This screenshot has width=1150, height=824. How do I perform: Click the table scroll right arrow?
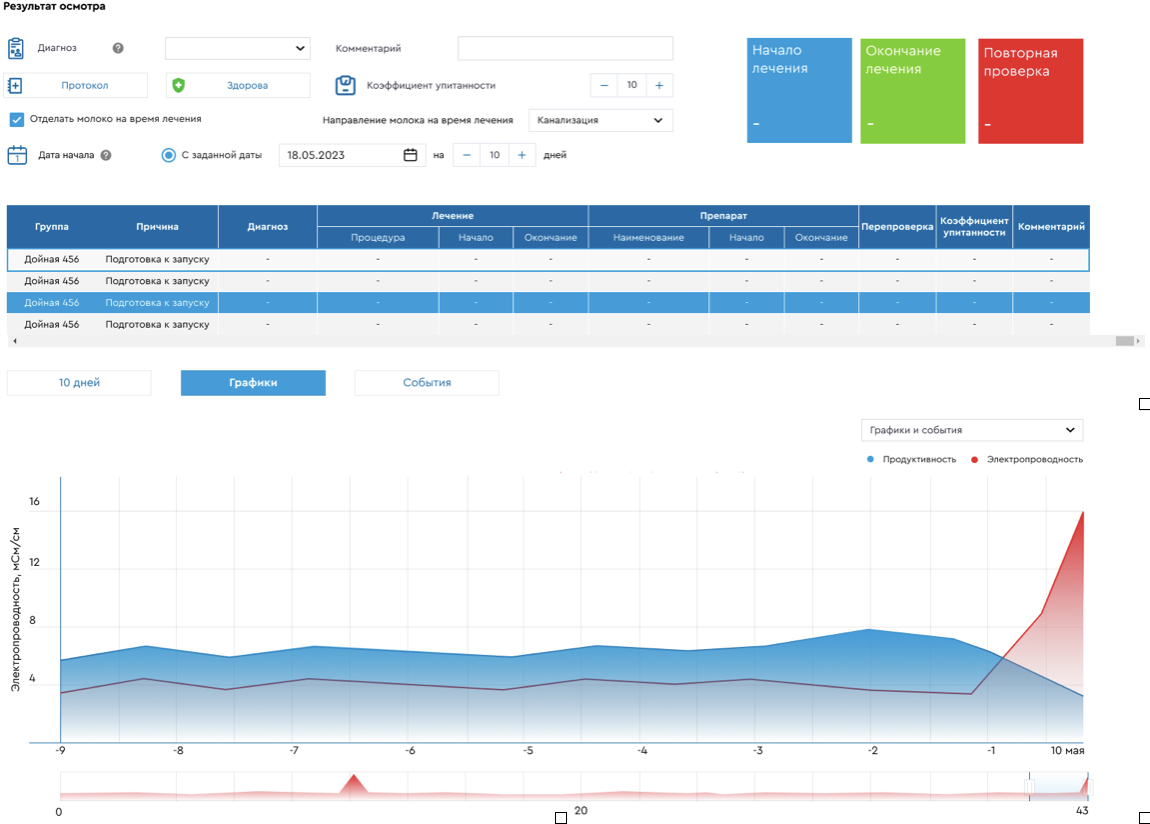point(1138,341)
